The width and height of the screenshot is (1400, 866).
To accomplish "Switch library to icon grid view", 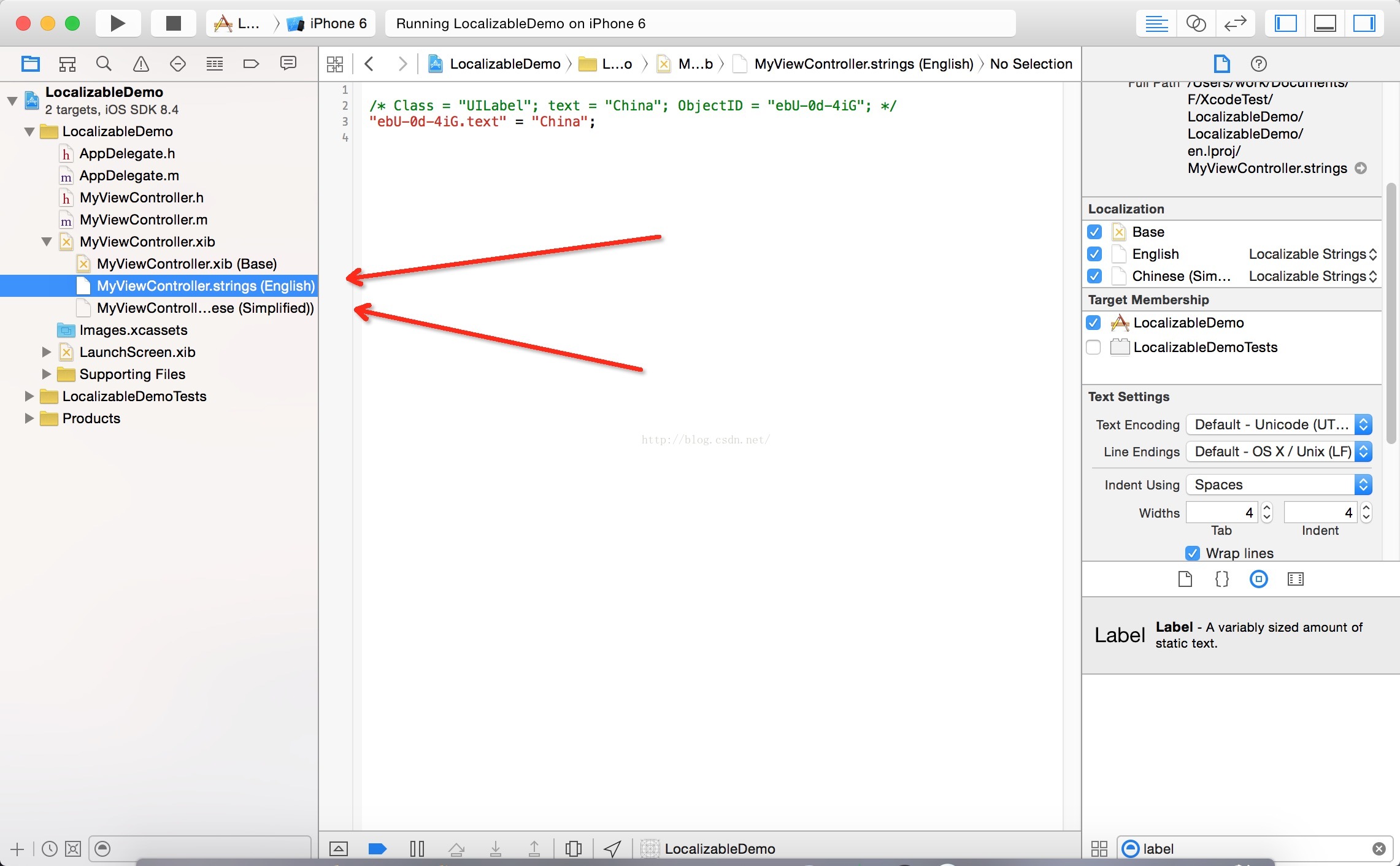I will (x=1099, y=849).
